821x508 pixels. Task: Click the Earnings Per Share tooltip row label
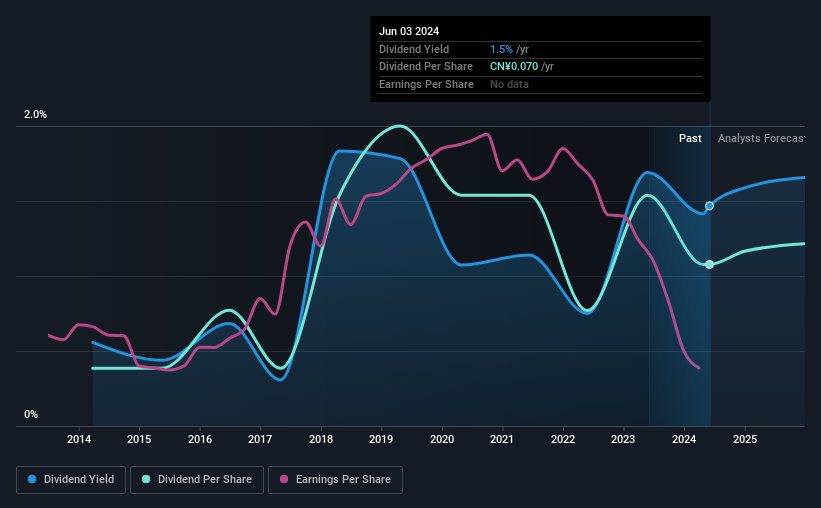[x=426, y=84]
